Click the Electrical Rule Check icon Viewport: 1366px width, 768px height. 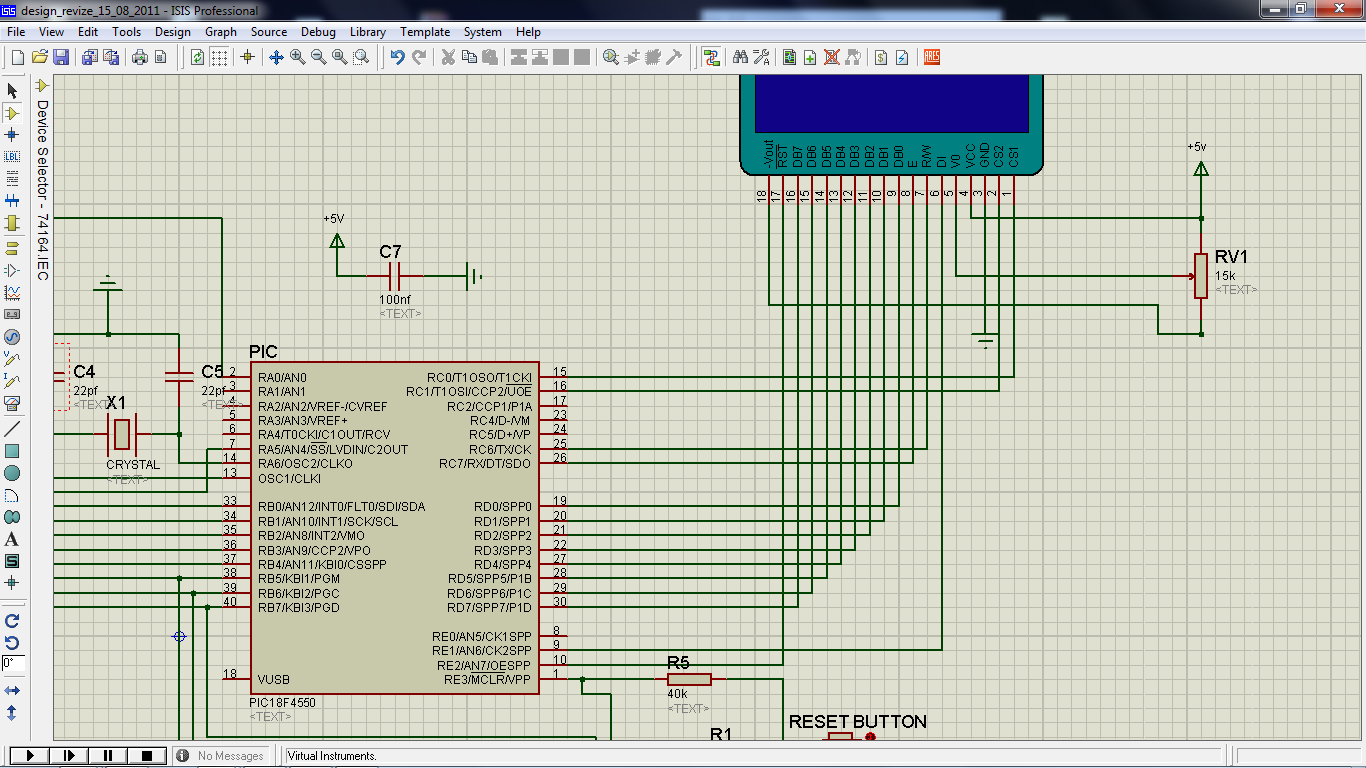coord(902,57)
